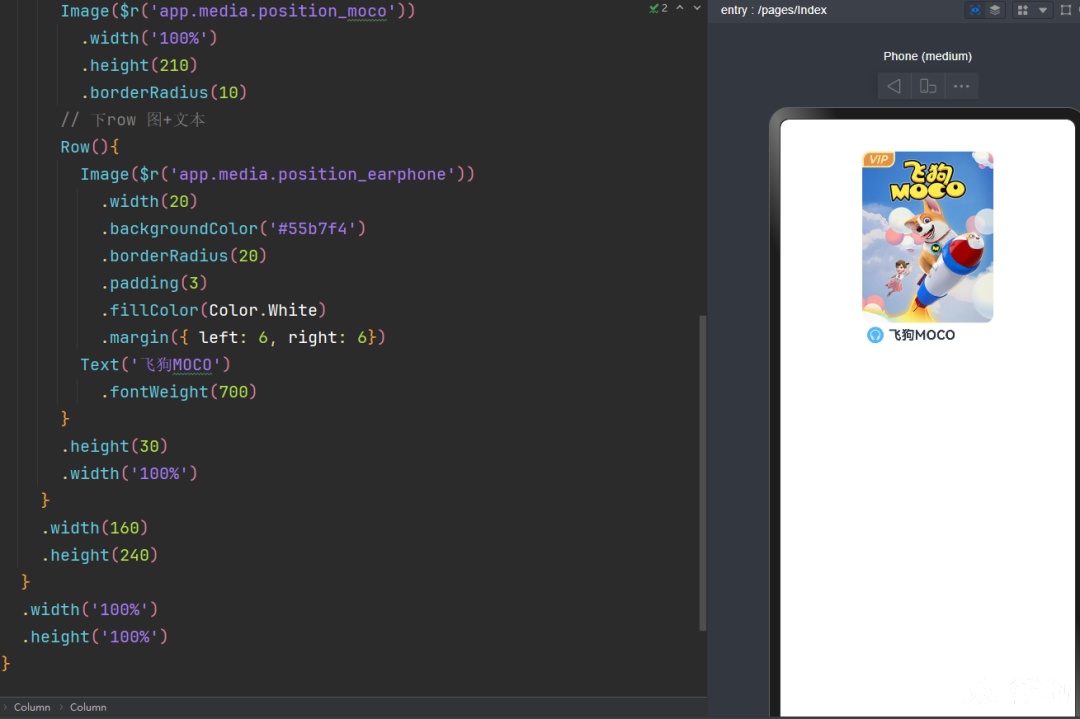Screen dimensions: 1080x719
Task: Click the component layers stack icon
Action: pos(995,10)
